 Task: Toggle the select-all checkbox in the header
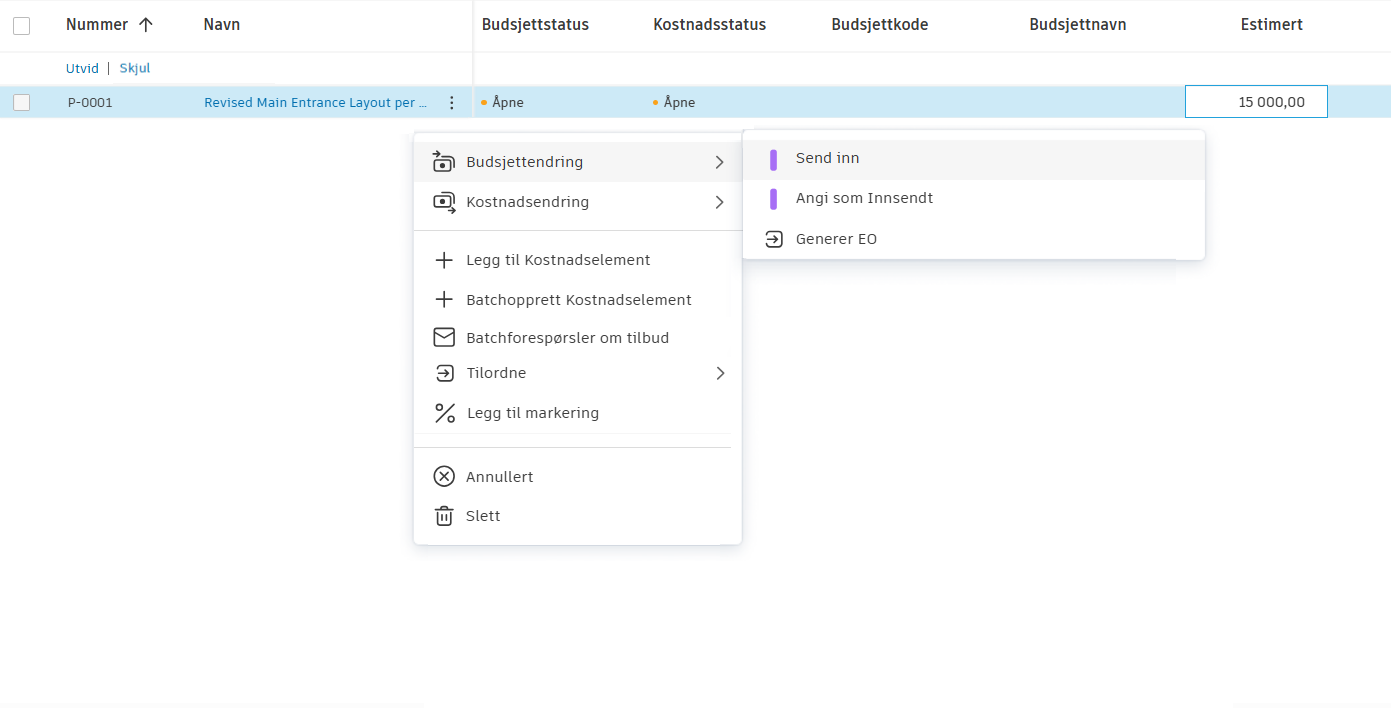tap(21, 25)
